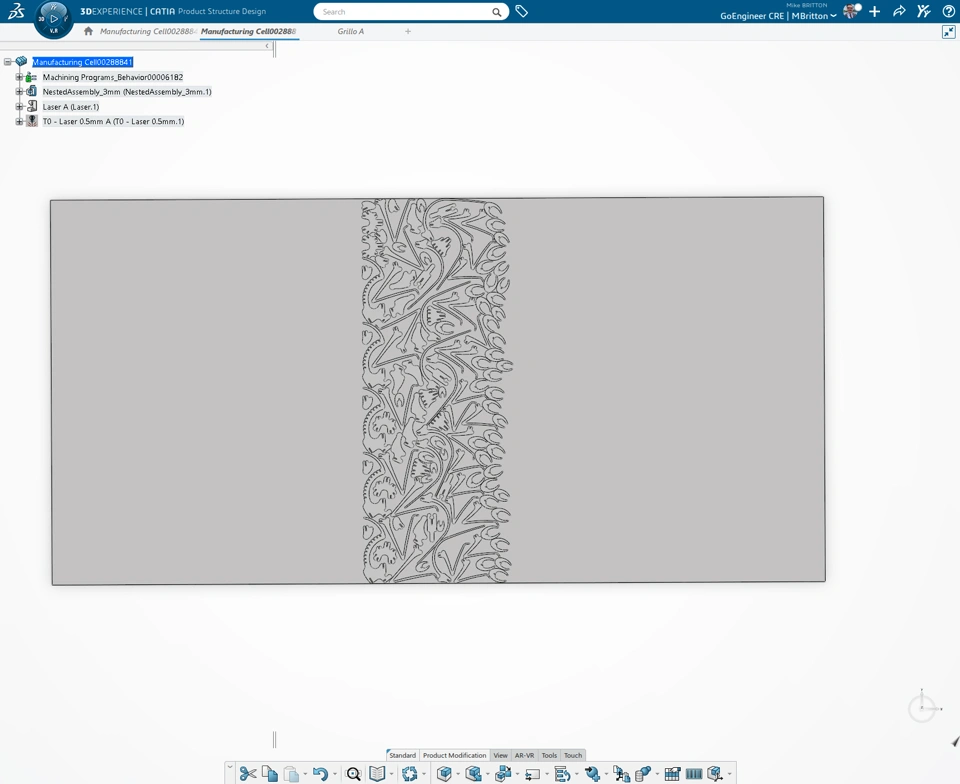Viewport: 960px width, 784px height.
Task: Click the magnifier Find icon in bottom toolbar
Action: click(x=354, y=774)
